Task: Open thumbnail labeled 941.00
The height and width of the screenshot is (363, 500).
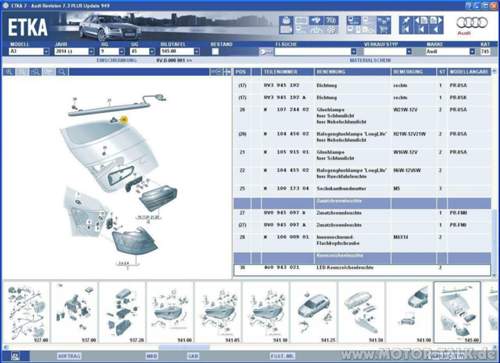Action: pos(170,312)
